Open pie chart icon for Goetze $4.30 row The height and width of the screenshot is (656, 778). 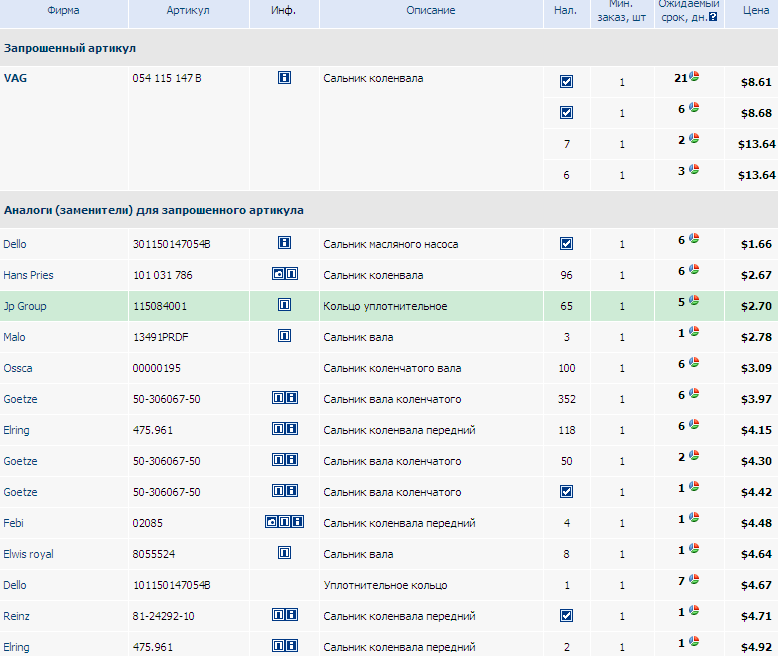tap(694, 456)
